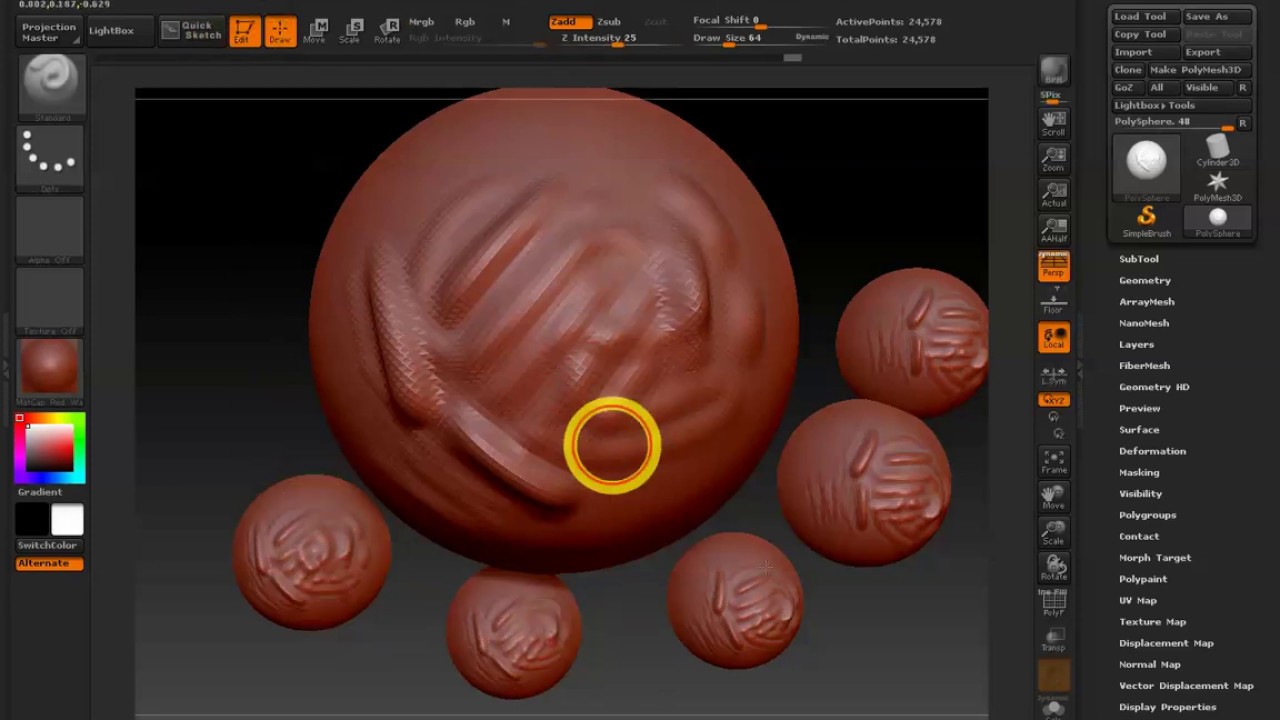Click the Scroll view icon
Screen dimensions: 1280x720
pyautogui.click(x=1054, y=123)
